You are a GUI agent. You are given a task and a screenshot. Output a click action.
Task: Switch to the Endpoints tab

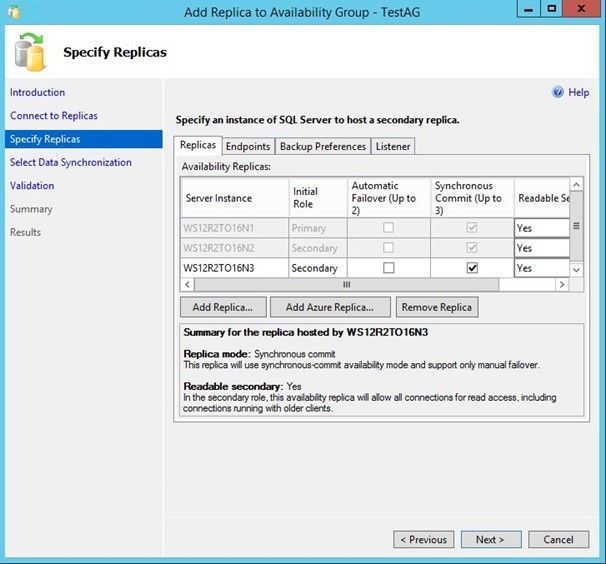coord(248,147)
